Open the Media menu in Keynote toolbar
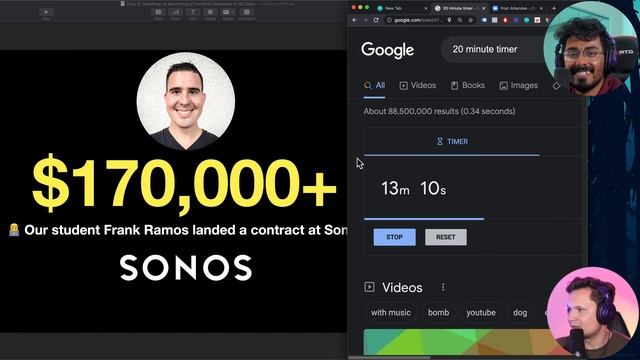The image size is (640, 360). [x=228, y=13]
